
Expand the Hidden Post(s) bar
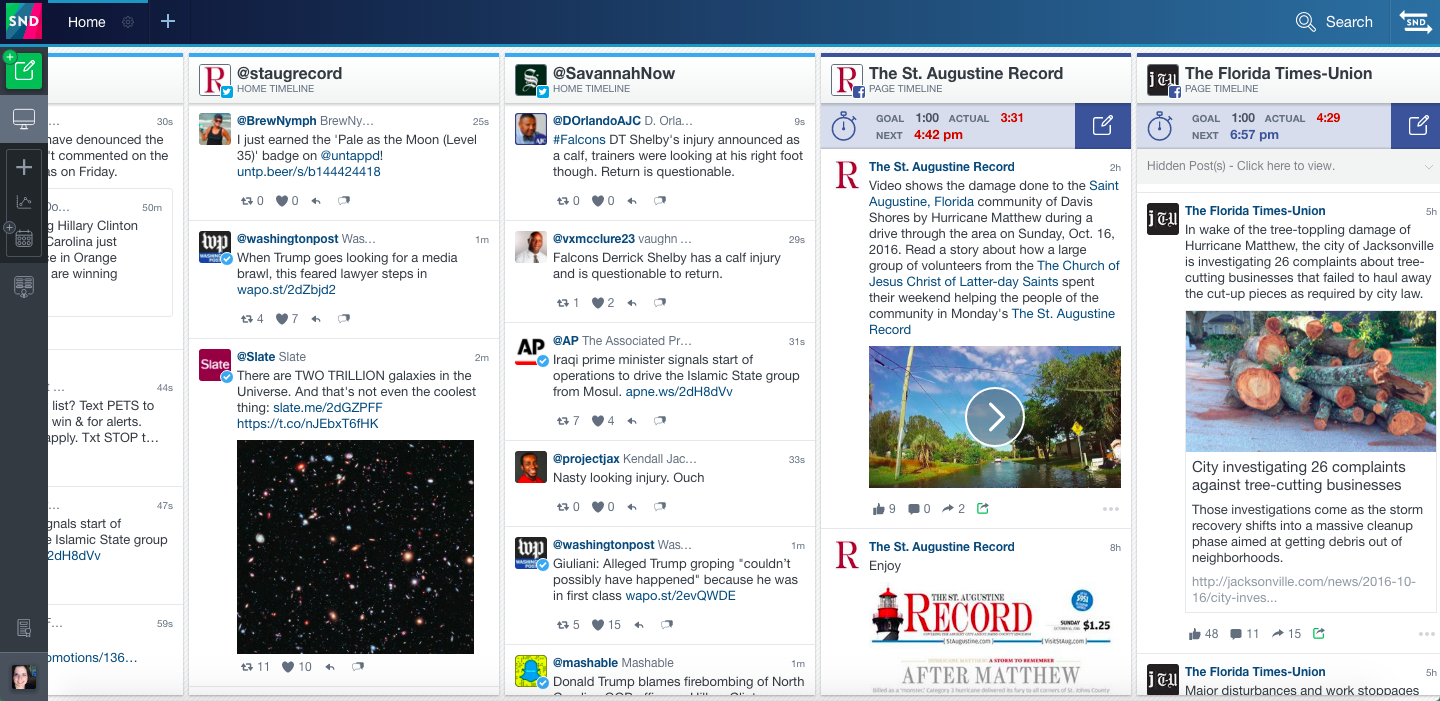[x=1288, y=166]
